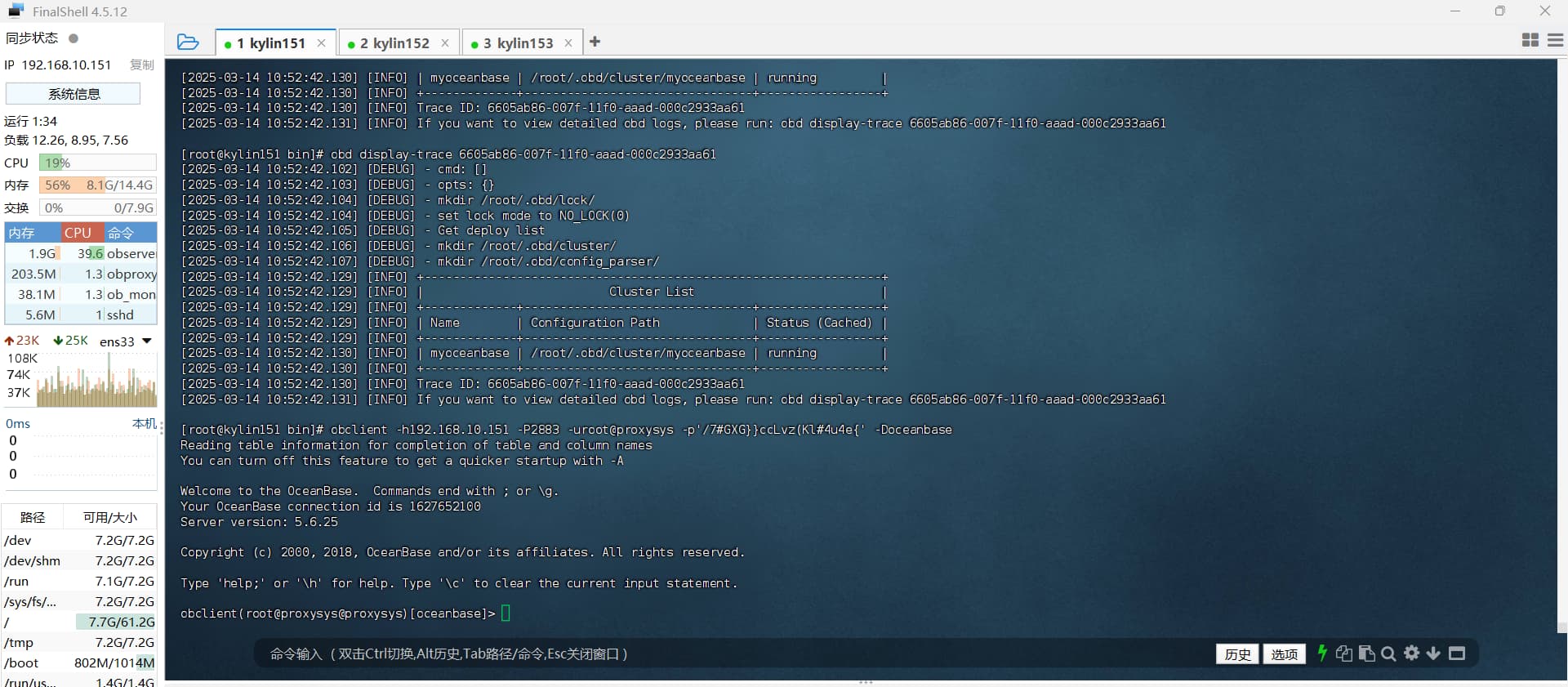Click the download speed 25K indicator
Image resolution: width=1568 pixels, height=687 pixels.
point(71,341)
